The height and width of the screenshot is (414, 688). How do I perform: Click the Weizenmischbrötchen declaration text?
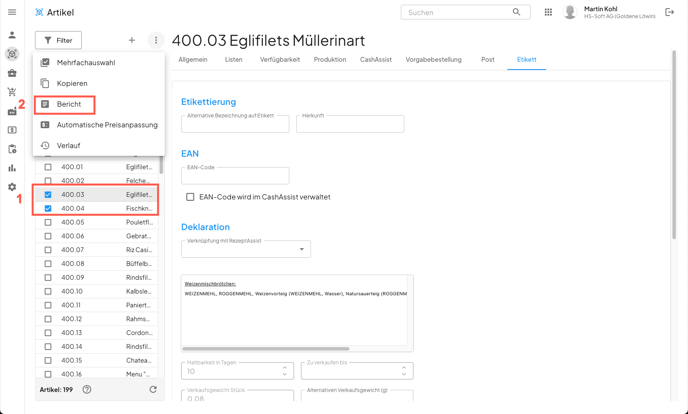click(x=210, y=284)
